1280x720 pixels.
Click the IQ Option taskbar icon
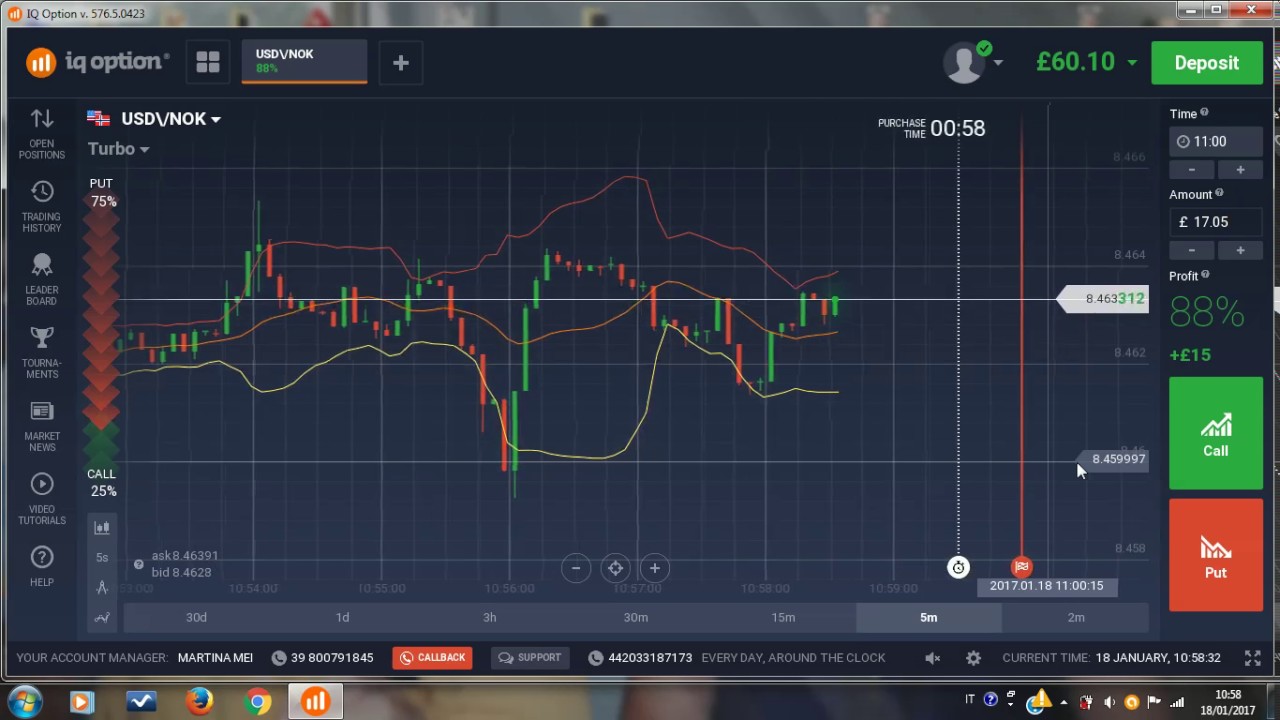[316, 702]
